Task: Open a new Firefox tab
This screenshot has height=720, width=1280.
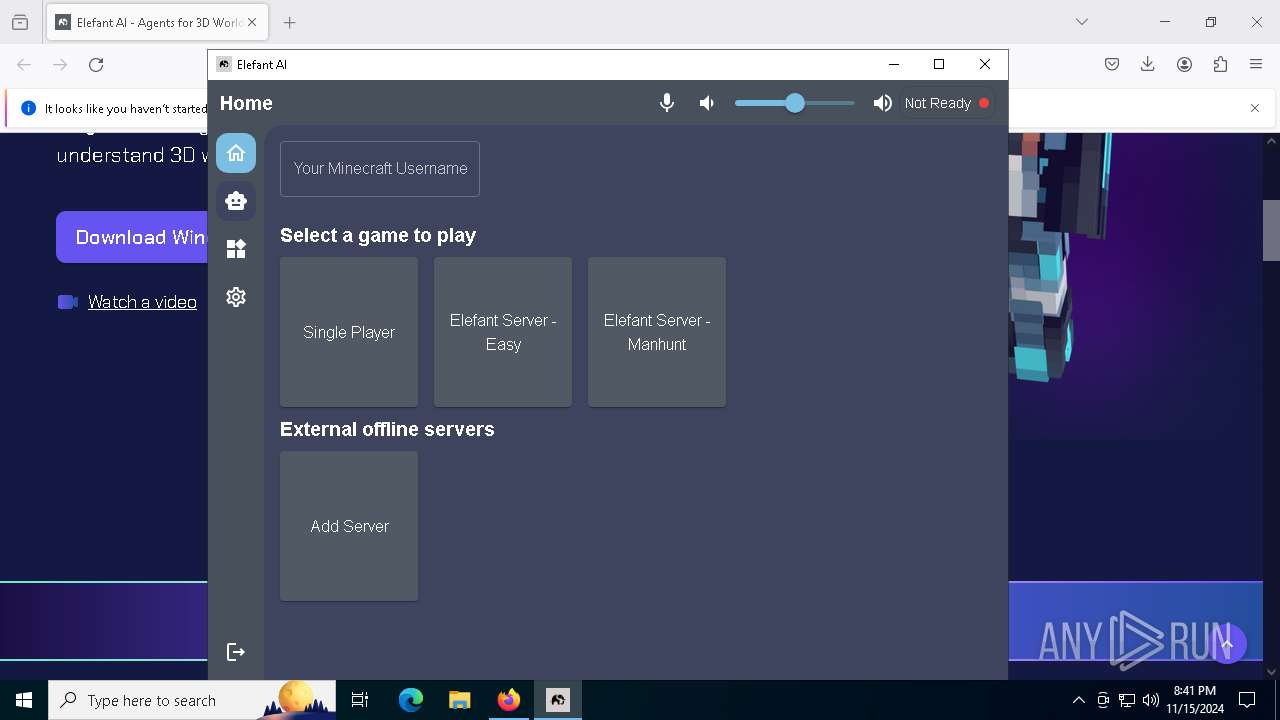Action: coord(290,22)
